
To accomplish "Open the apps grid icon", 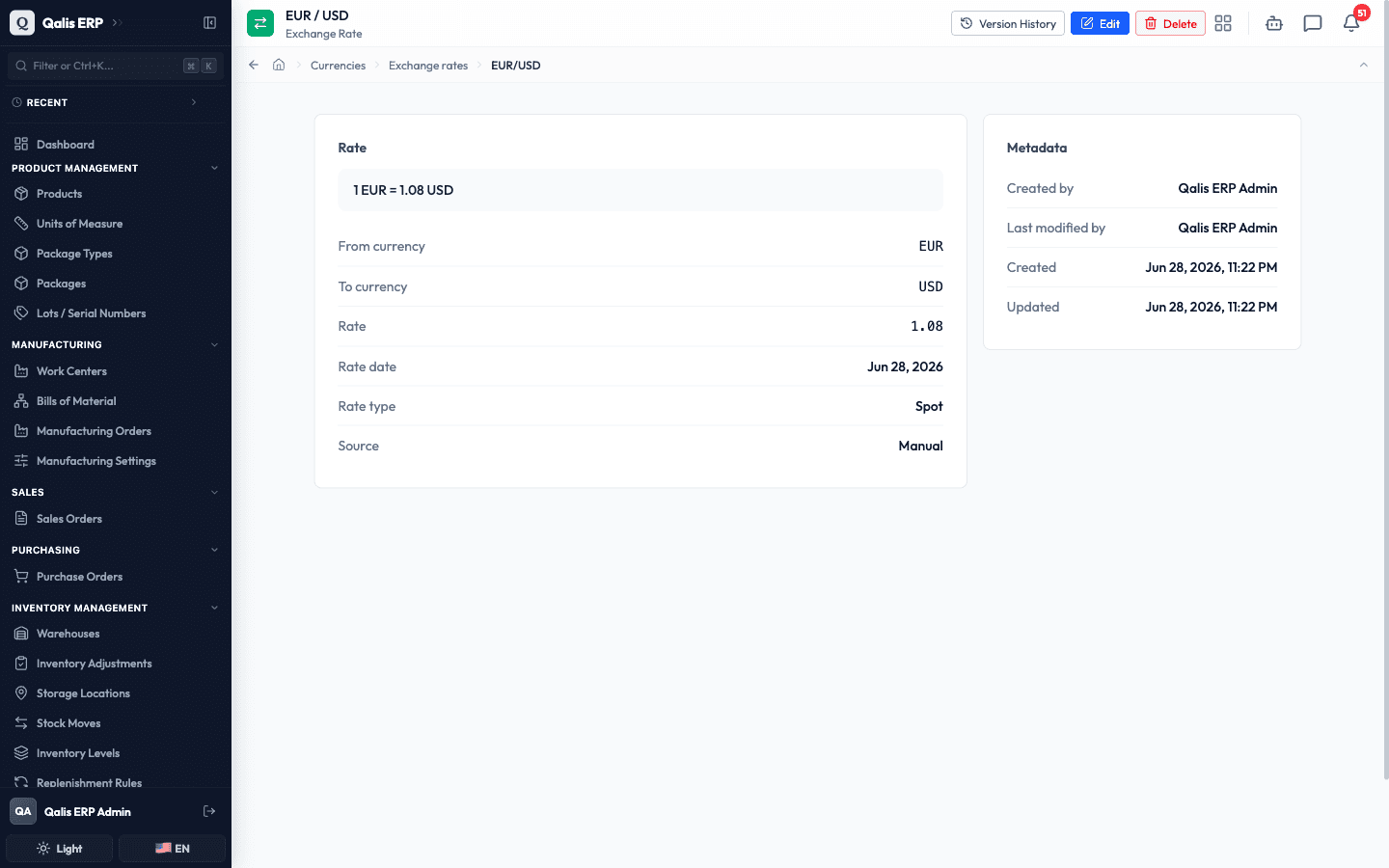I will pyautogui.click(x=1223, y=23).
